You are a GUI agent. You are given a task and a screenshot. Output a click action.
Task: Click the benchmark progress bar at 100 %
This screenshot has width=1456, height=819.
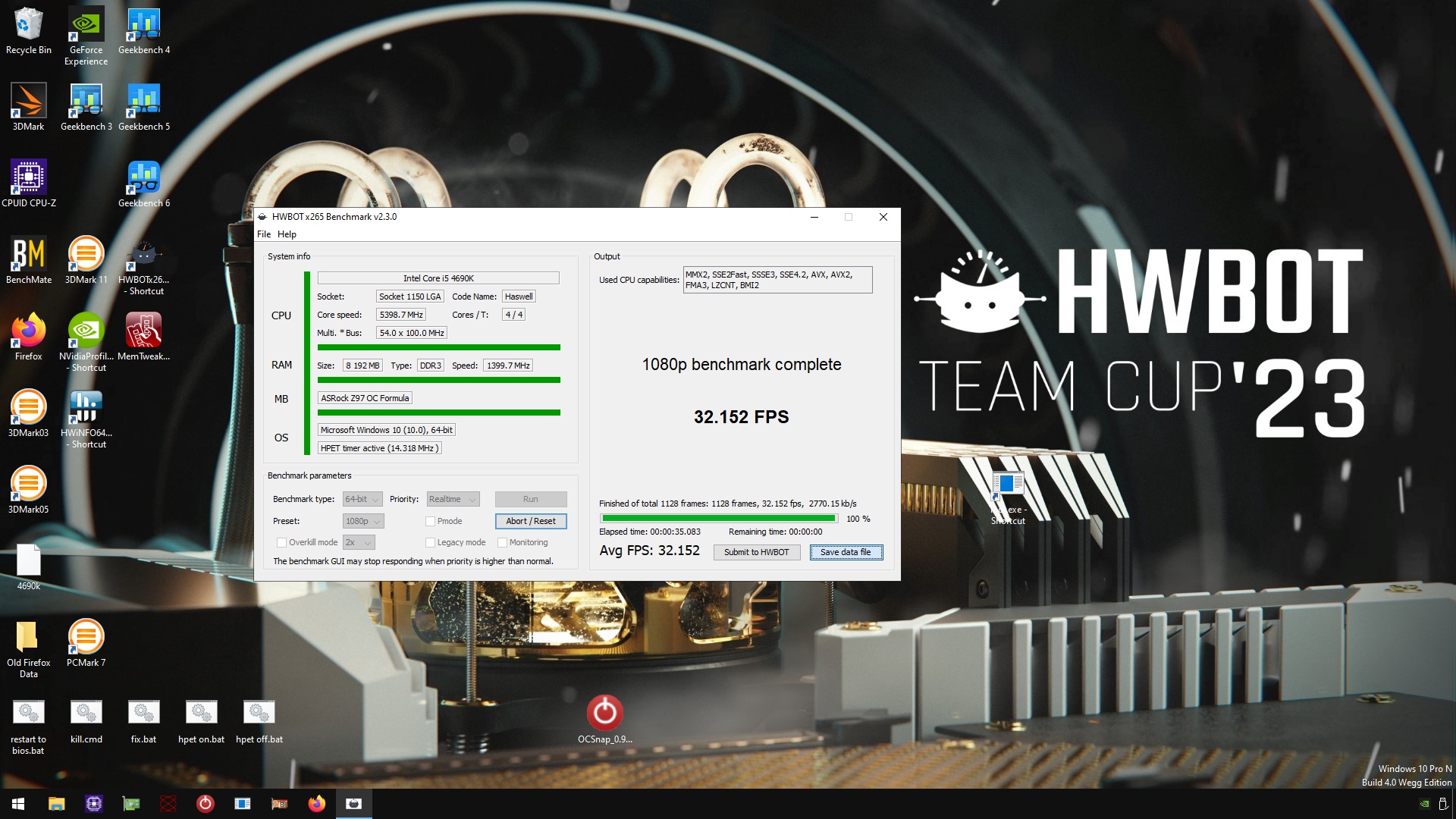point(718,519)
